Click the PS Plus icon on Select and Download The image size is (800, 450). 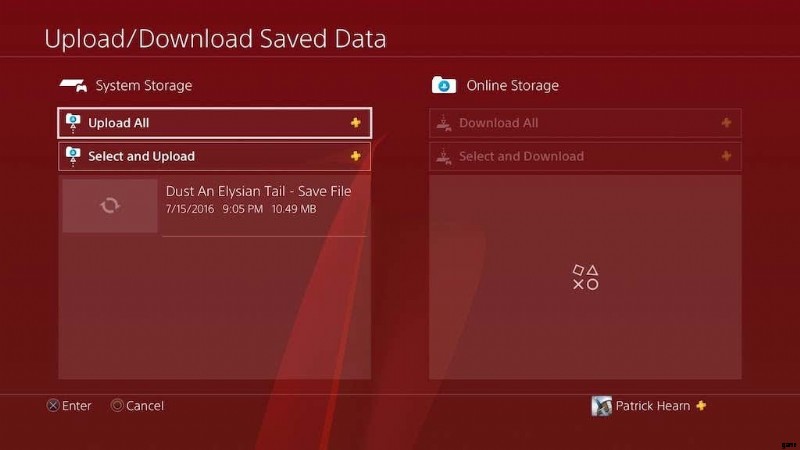(726, 156)
